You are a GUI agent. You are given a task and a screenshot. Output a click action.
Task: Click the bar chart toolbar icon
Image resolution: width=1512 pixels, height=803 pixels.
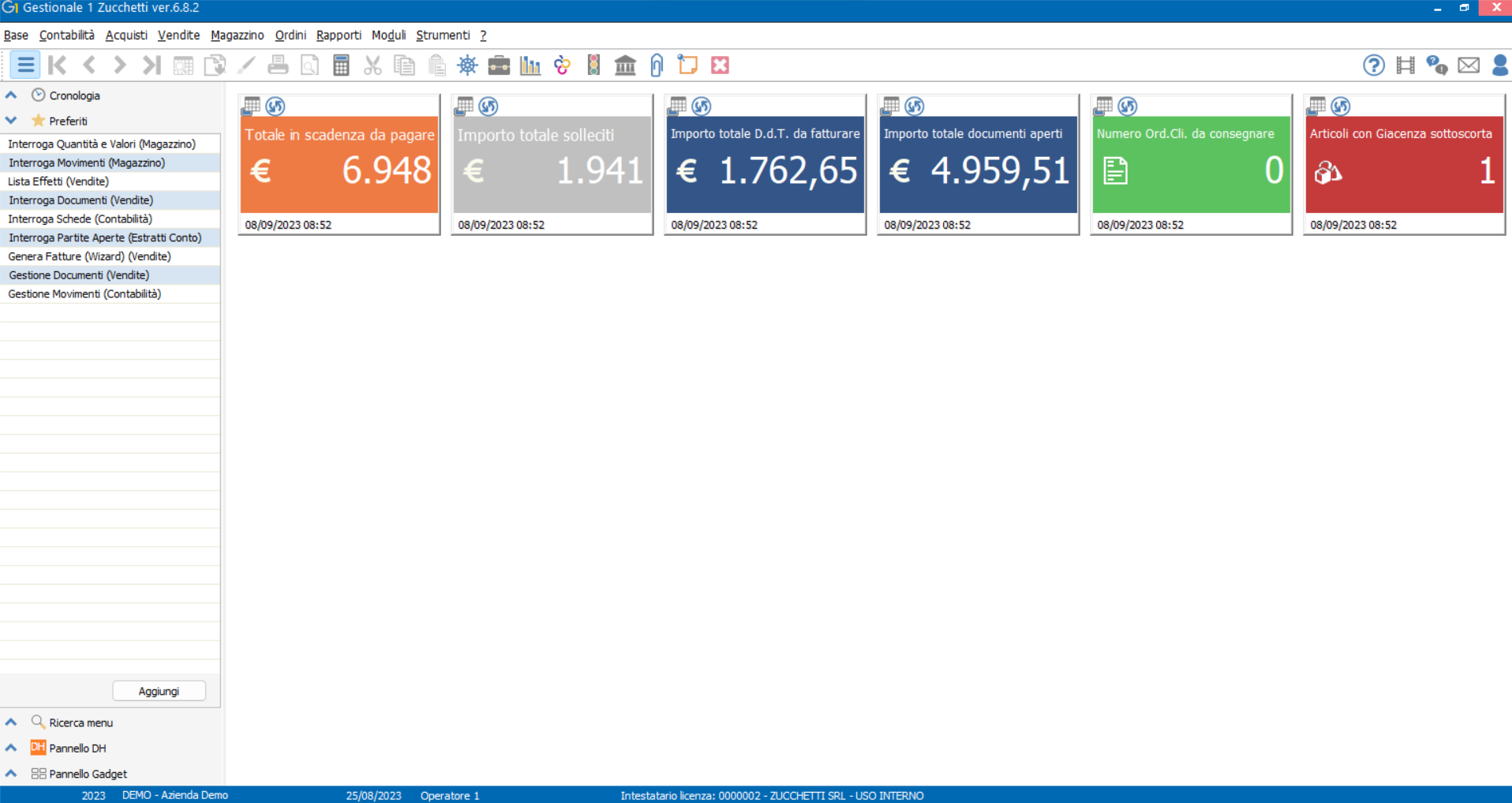tap(530, 65)
